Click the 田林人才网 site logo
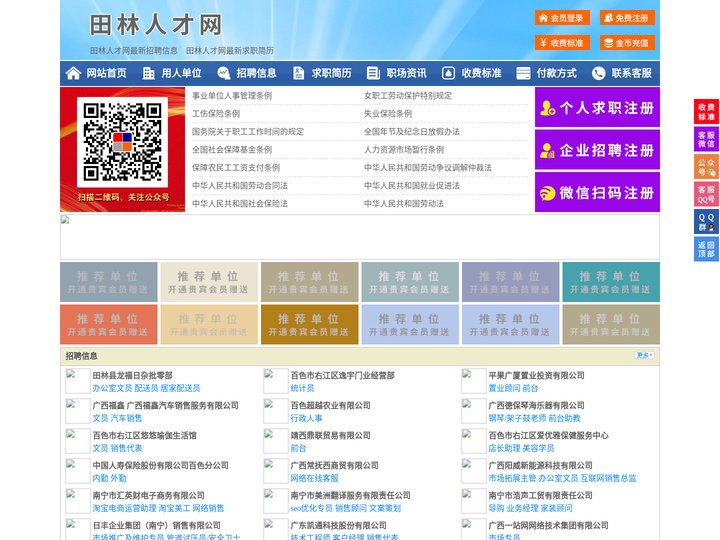This screenshot has height=540, width=720. click(156, 25)
